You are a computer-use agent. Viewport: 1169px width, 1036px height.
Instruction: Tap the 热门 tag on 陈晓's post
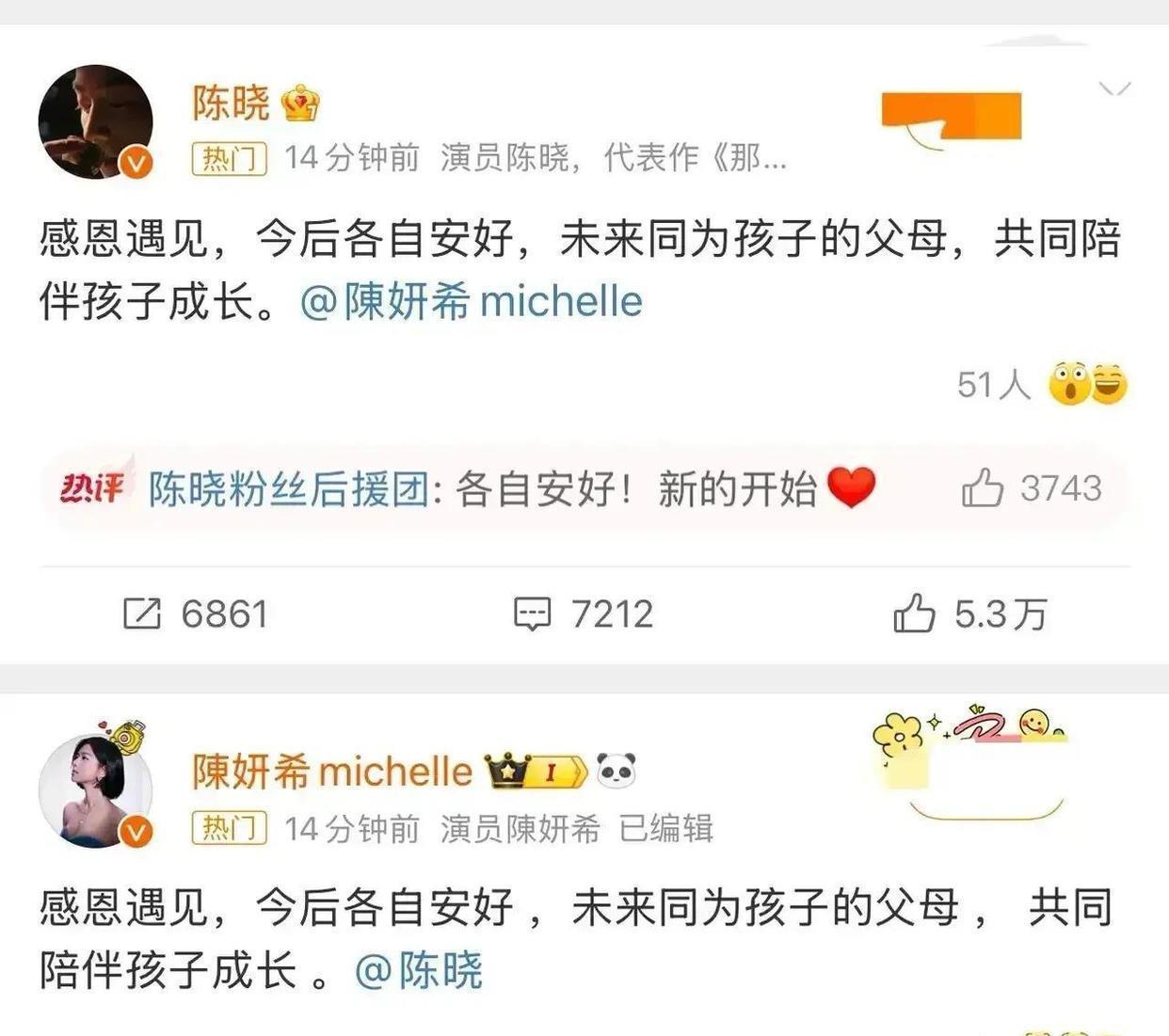[230, 158]
